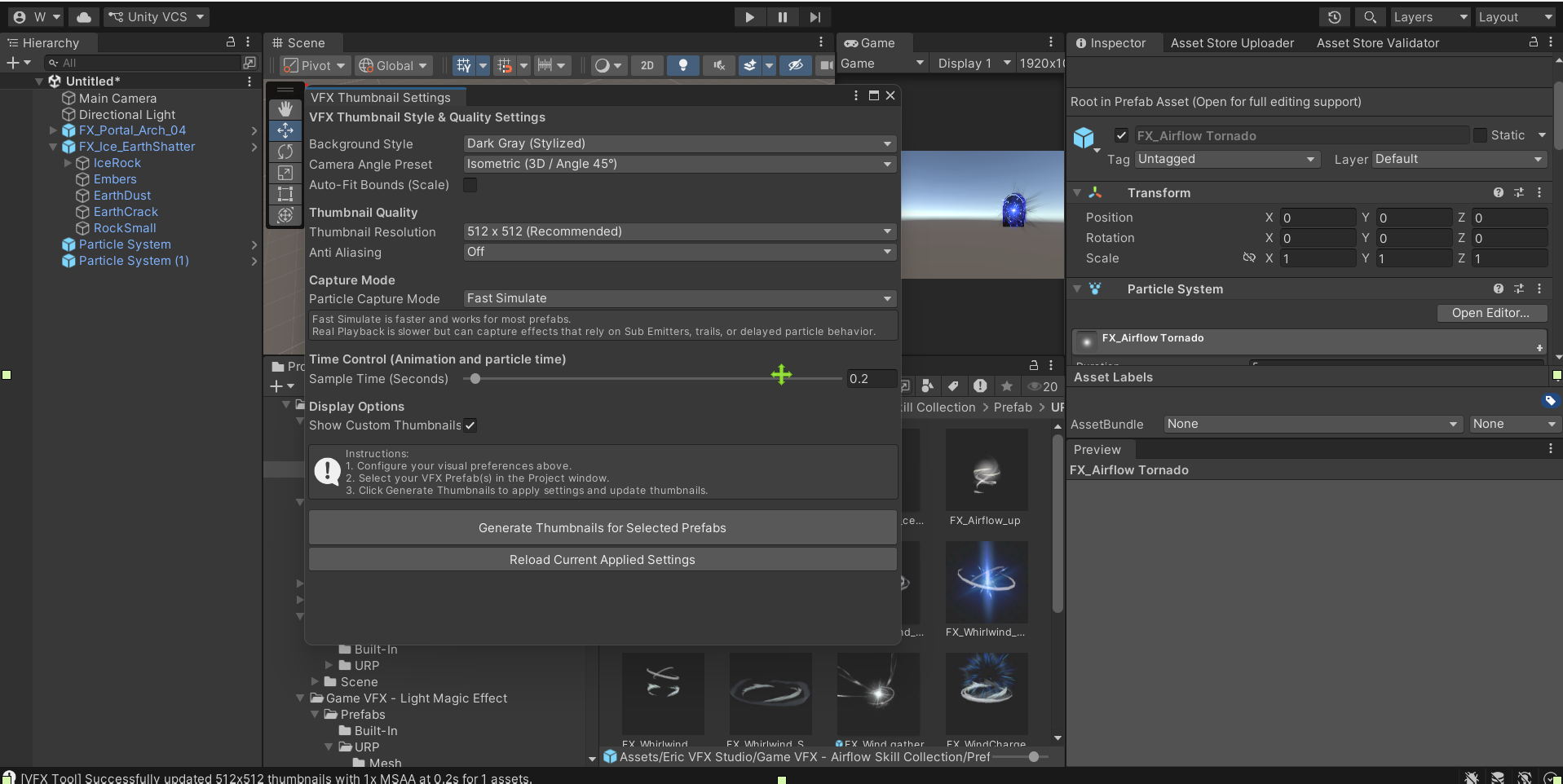
Task: Switch to the Asset Store Validator tab
Action: click(1378, 43)
